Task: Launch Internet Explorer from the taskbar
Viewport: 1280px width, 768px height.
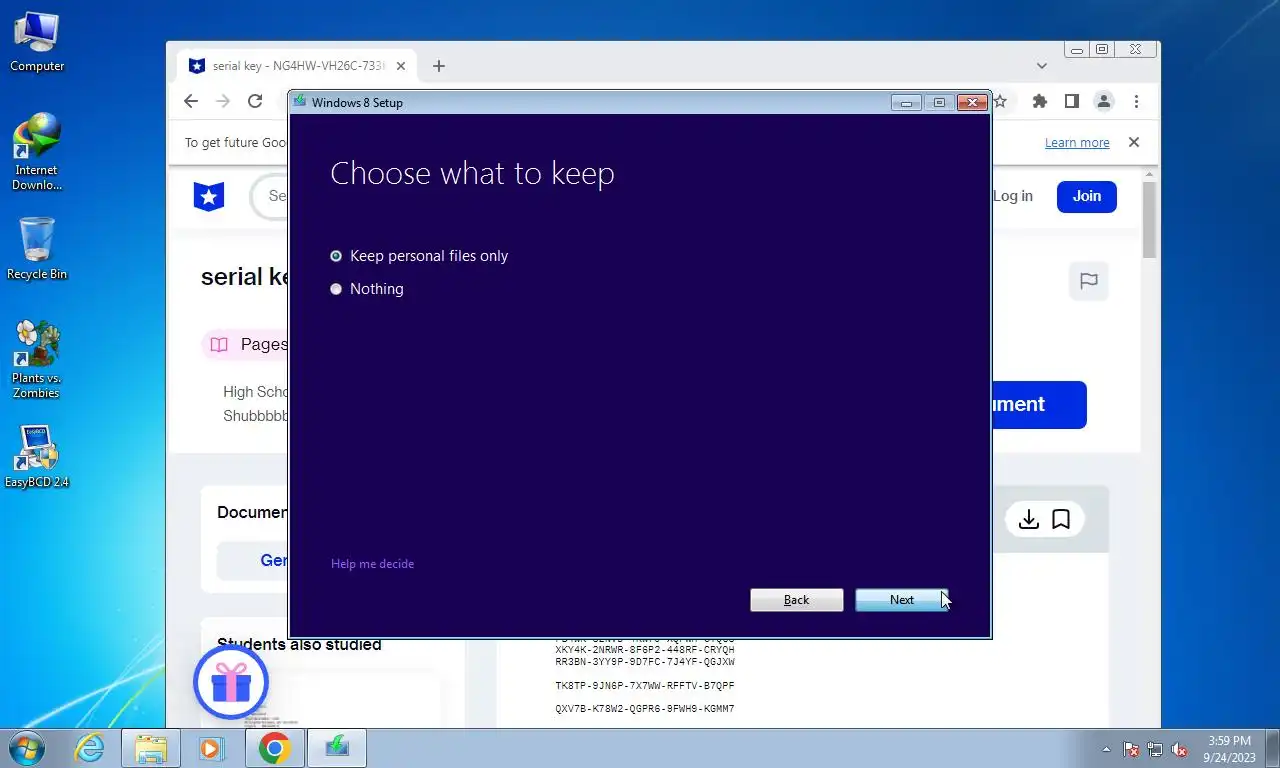Action: [x=89, y=748]
